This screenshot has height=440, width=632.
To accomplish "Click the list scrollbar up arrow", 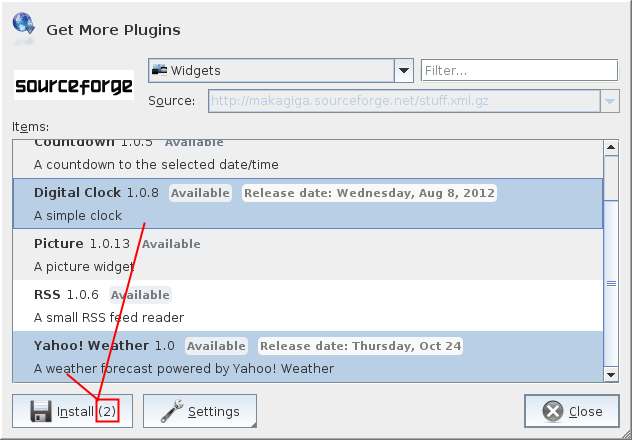I will coord(611,147).
